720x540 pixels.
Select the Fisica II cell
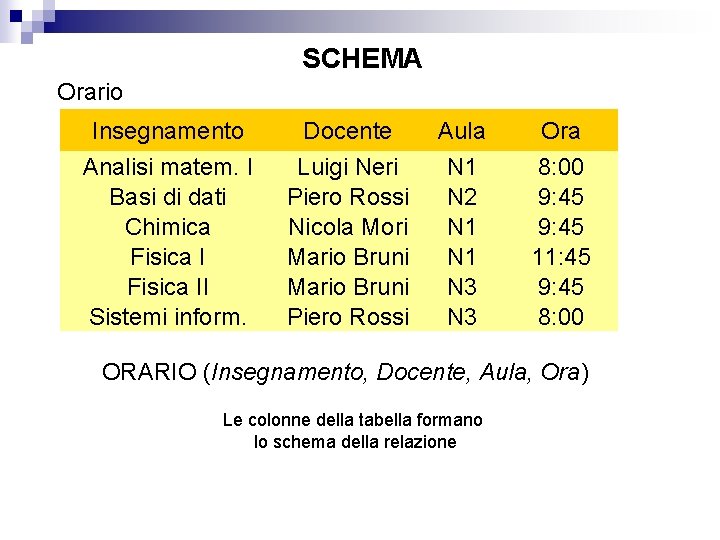click(x=168, y=287)
